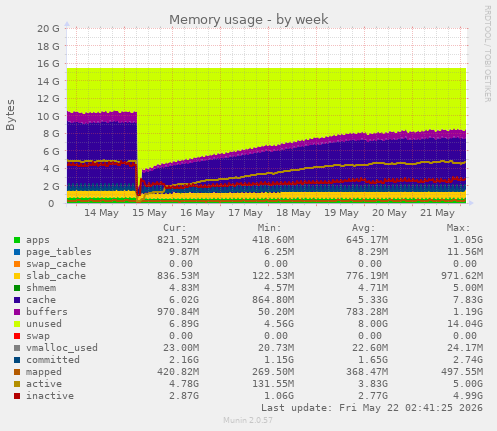Click the inactive dark red swatch
The image size is (497, 431).
pos(17,396)
